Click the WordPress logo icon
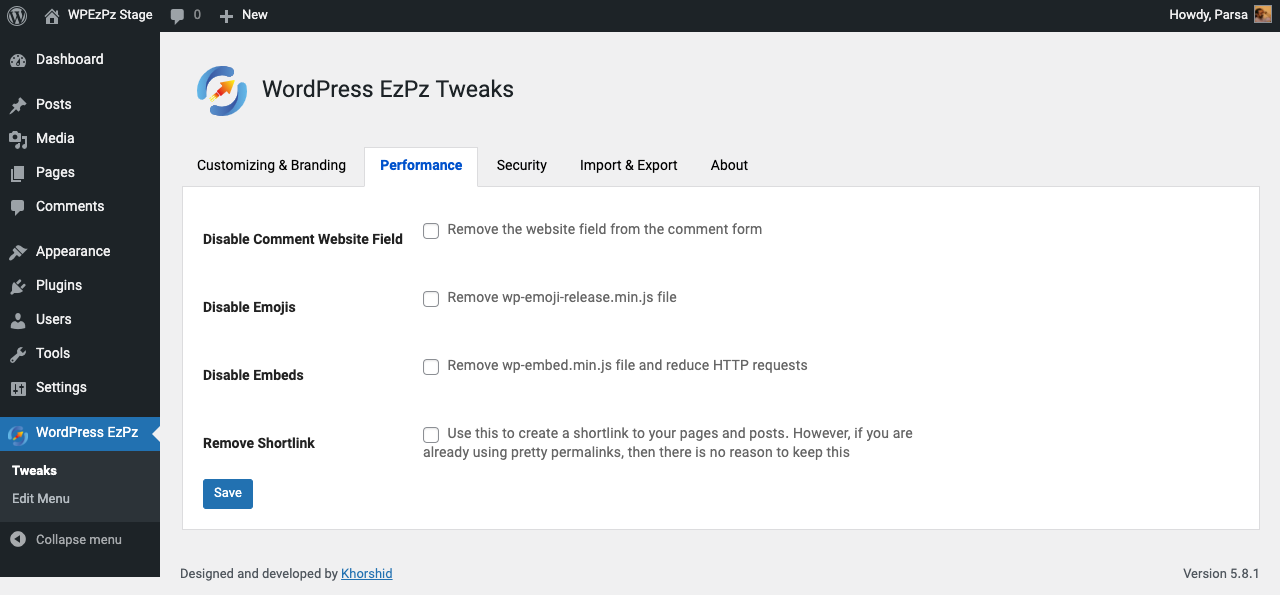This screenshot has width=1280, height=595. click(x=16, y=15)
